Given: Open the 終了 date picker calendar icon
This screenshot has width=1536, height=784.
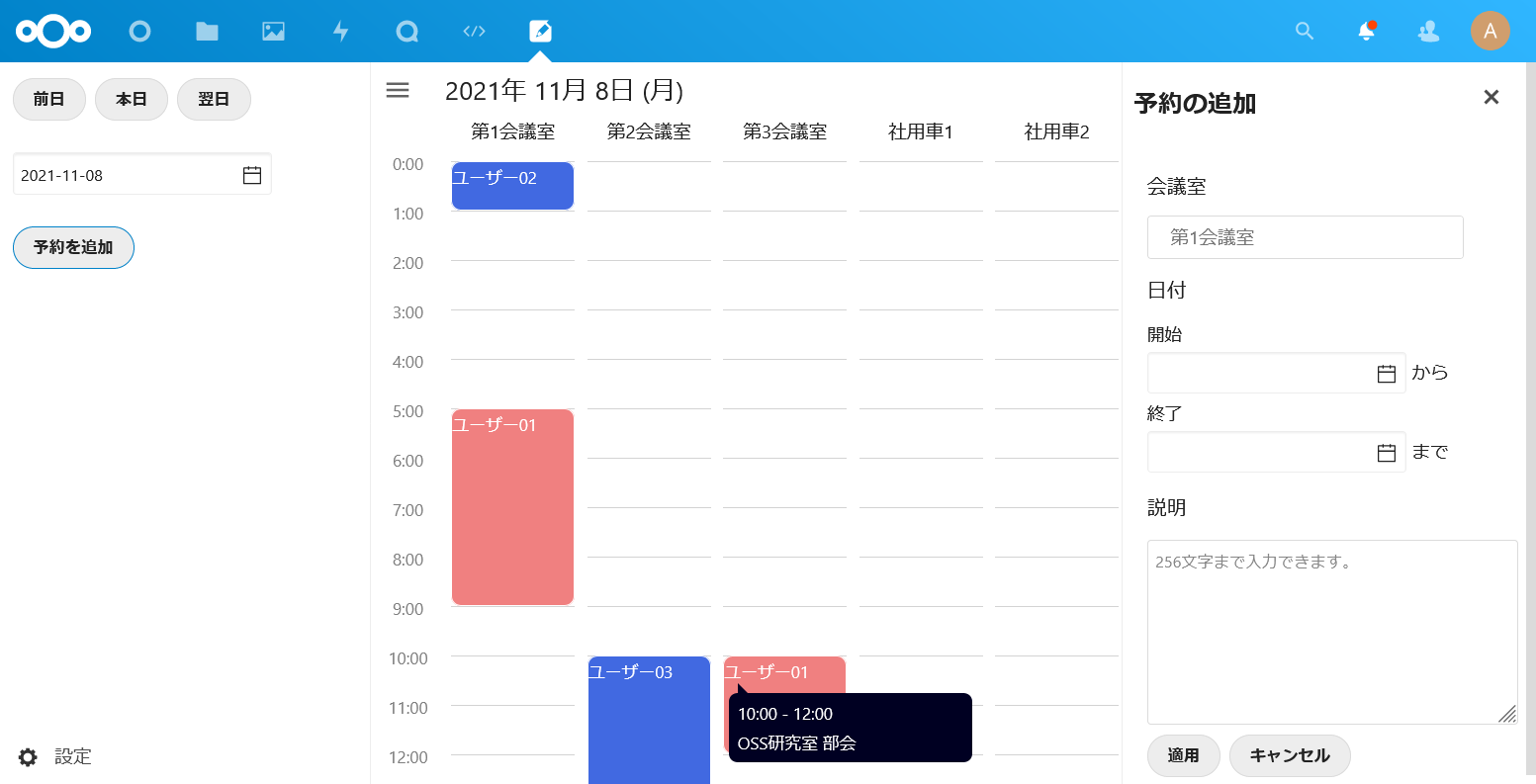Looking at the screenshot, I should 1387,453.
